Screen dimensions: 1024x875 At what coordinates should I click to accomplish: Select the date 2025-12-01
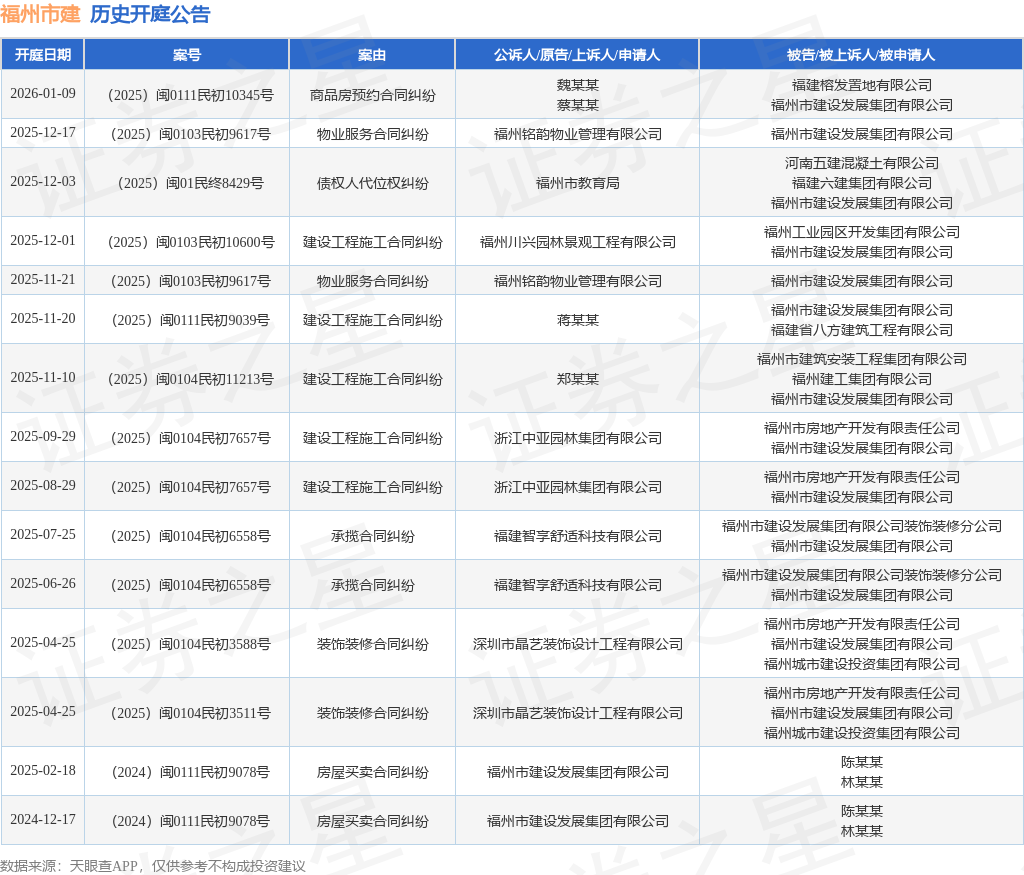coord(43,240)
